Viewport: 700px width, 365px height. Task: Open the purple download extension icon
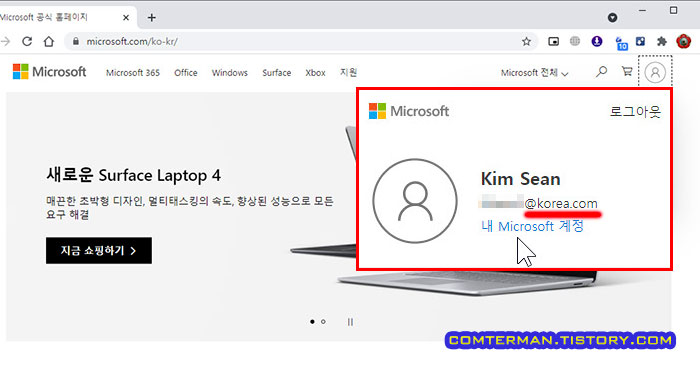(x=596, y=41)
